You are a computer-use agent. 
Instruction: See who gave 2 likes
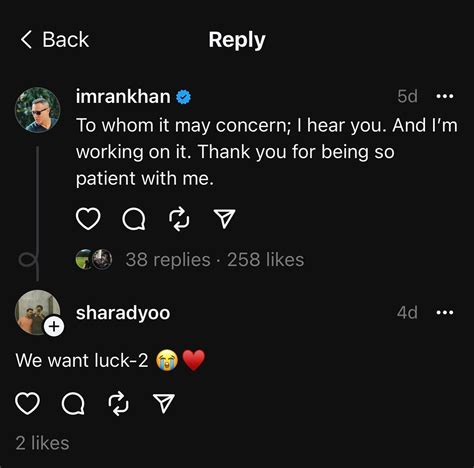click(42, 443)
